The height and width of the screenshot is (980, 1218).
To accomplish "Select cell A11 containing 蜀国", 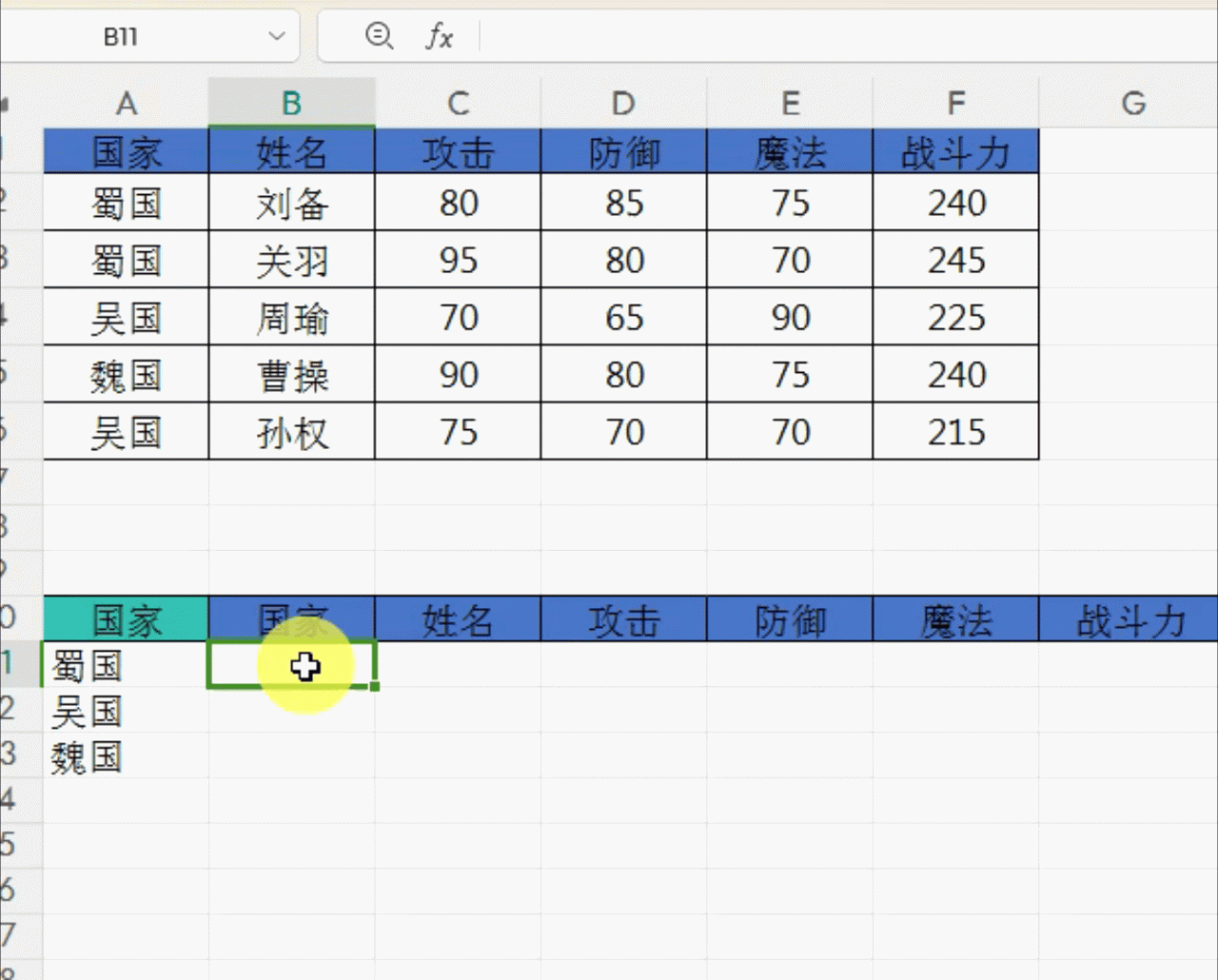I will point(126,665).
